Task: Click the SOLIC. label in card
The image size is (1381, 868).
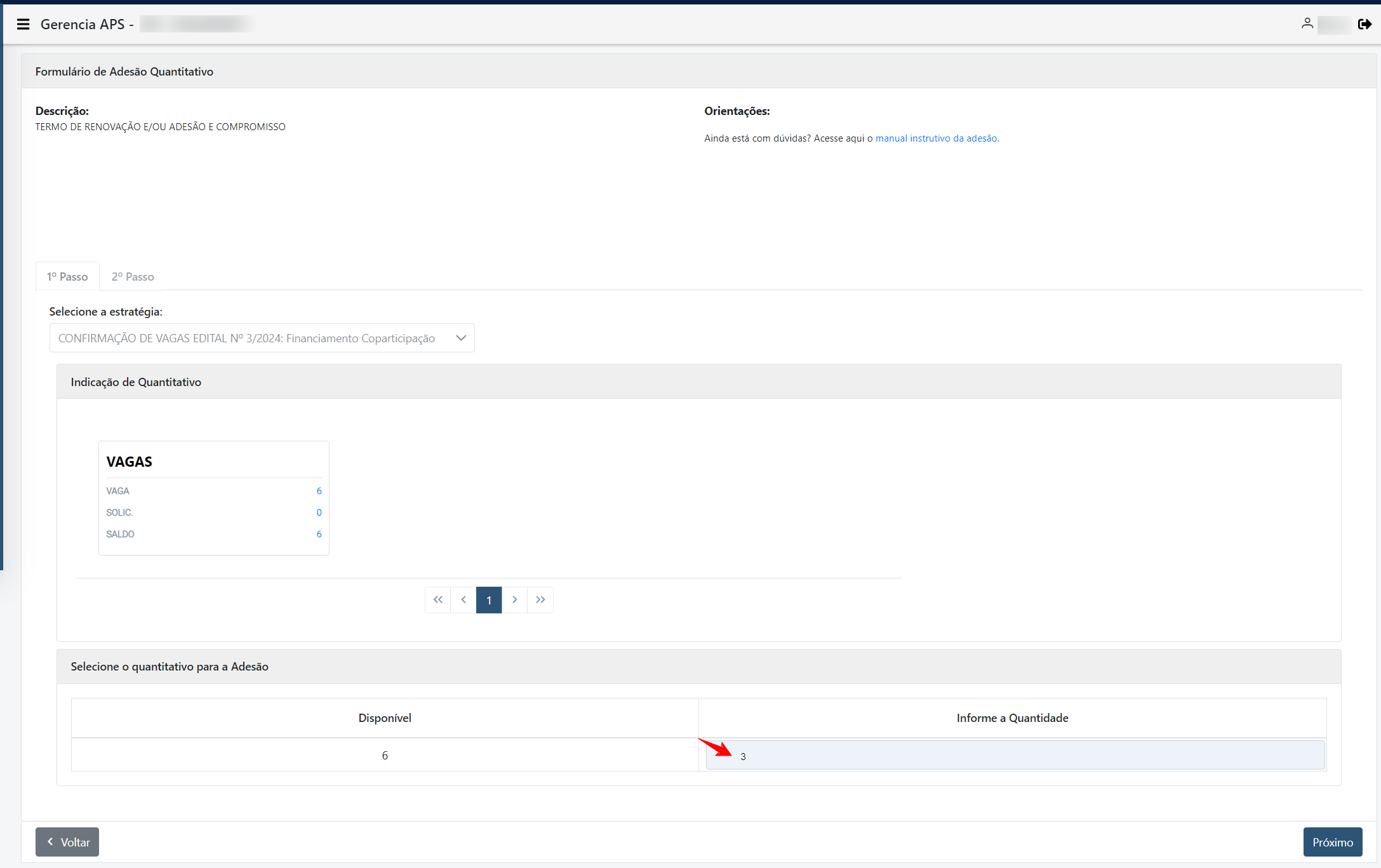Action: tap(119, 512)
